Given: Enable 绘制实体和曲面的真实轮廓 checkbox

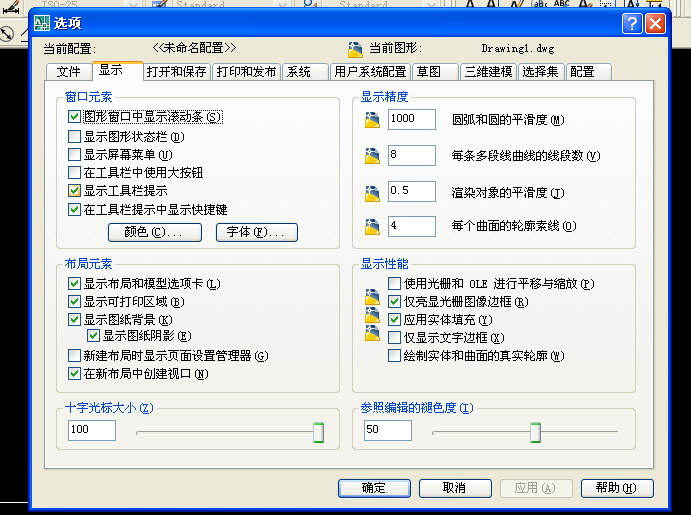Looking at the screenshot, I should click(x=394, y=355).
